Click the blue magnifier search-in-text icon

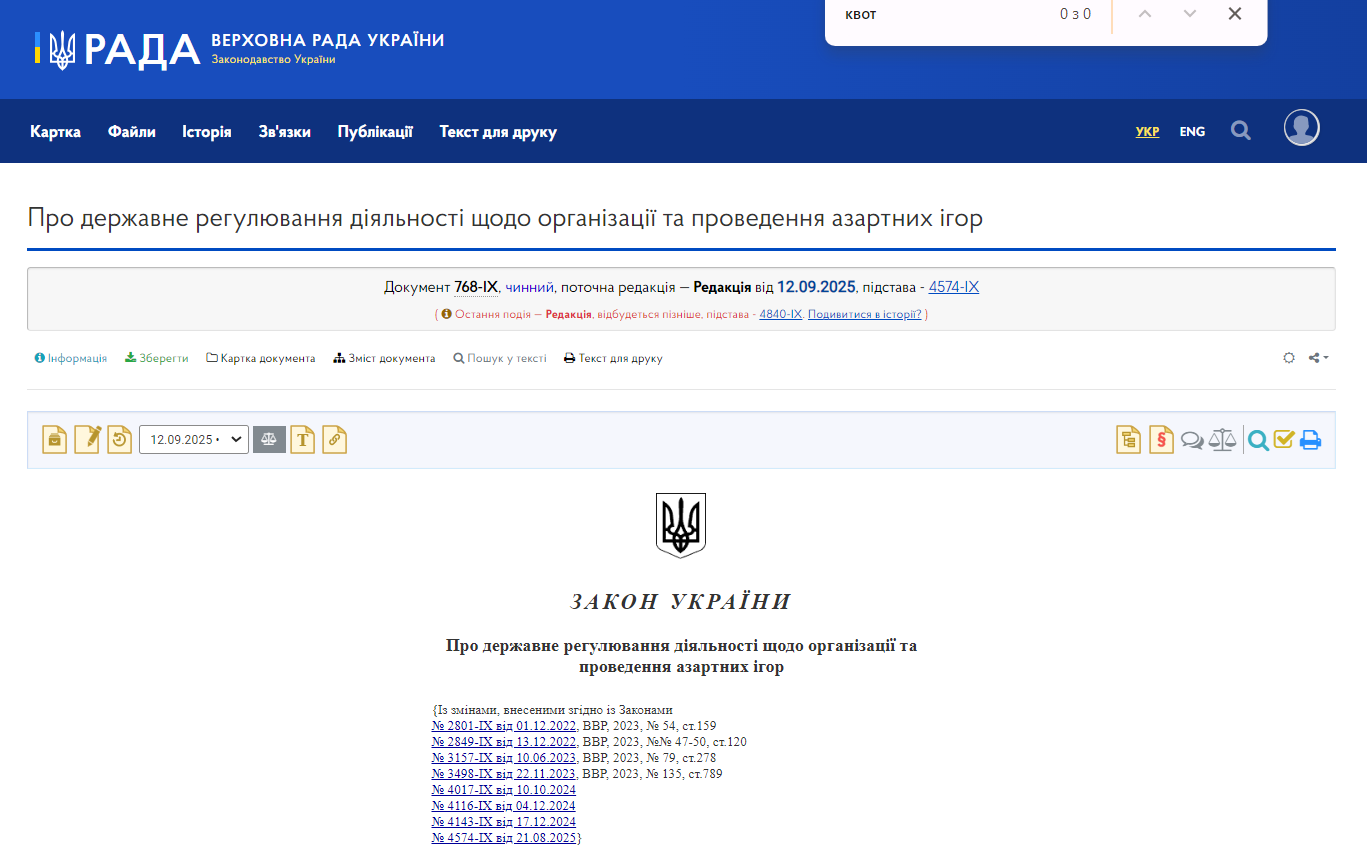tap(1258, 440)
